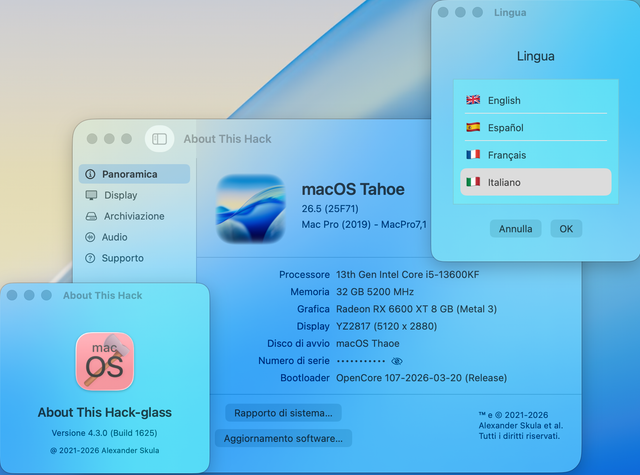The image size is (640, 475).
Task: Click Tutti i diritti riservati text
Action: pos(519,436)
